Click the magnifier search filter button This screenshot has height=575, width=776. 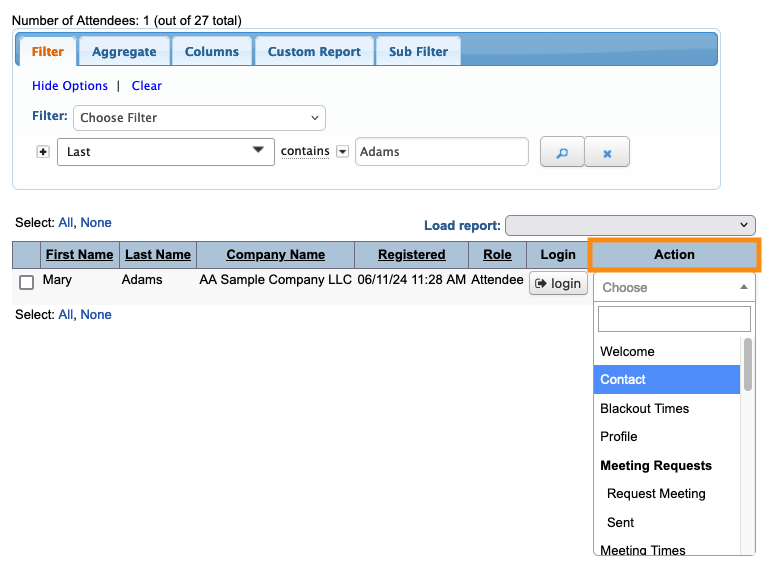[562, 153]
